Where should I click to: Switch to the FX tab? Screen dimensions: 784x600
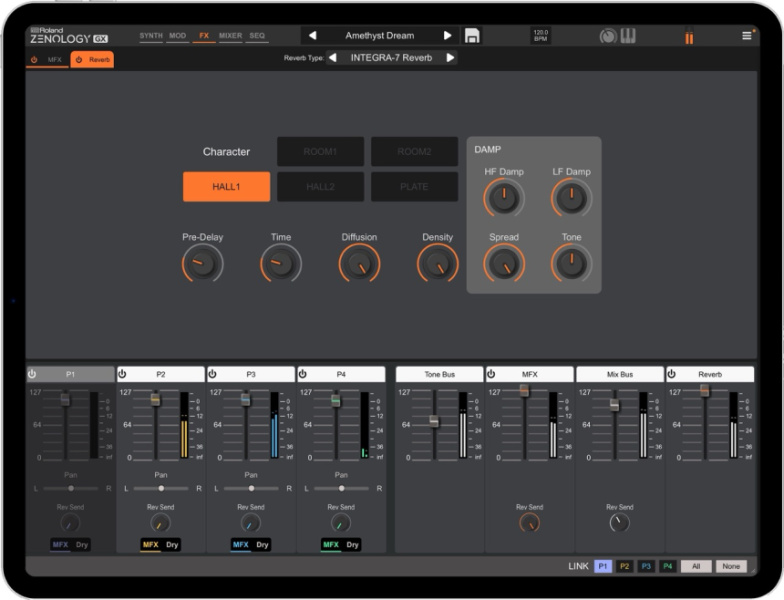204,36
